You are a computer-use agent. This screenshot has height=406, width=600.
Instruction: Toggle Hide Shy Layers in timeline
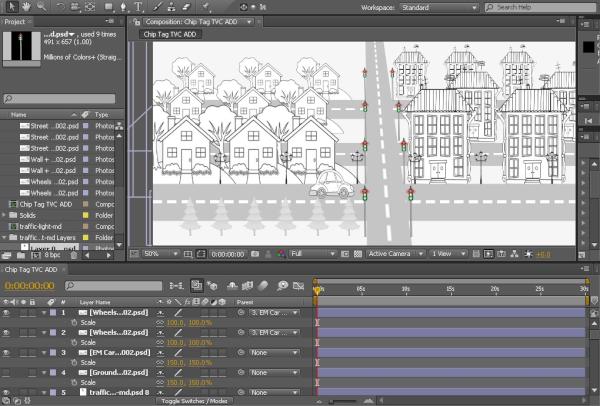point(232,285)
